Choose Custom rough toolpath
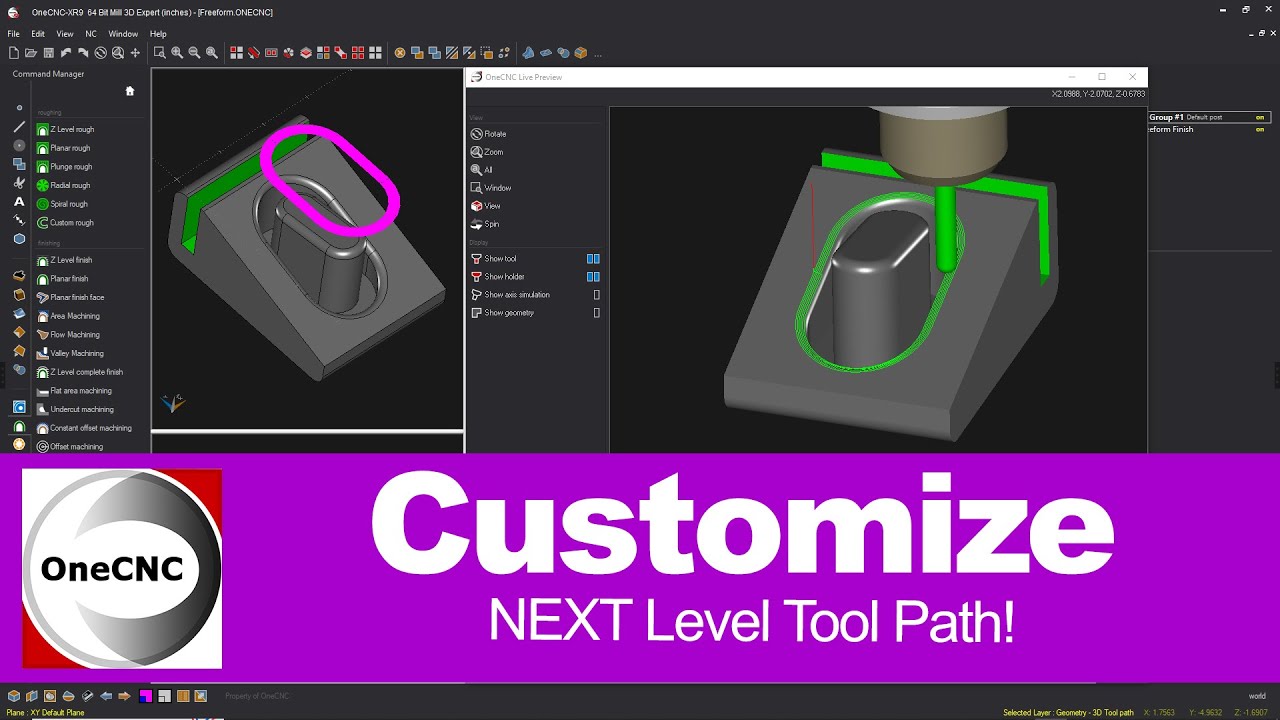This screenshot has width=1280, height=720. coord(66,223)
